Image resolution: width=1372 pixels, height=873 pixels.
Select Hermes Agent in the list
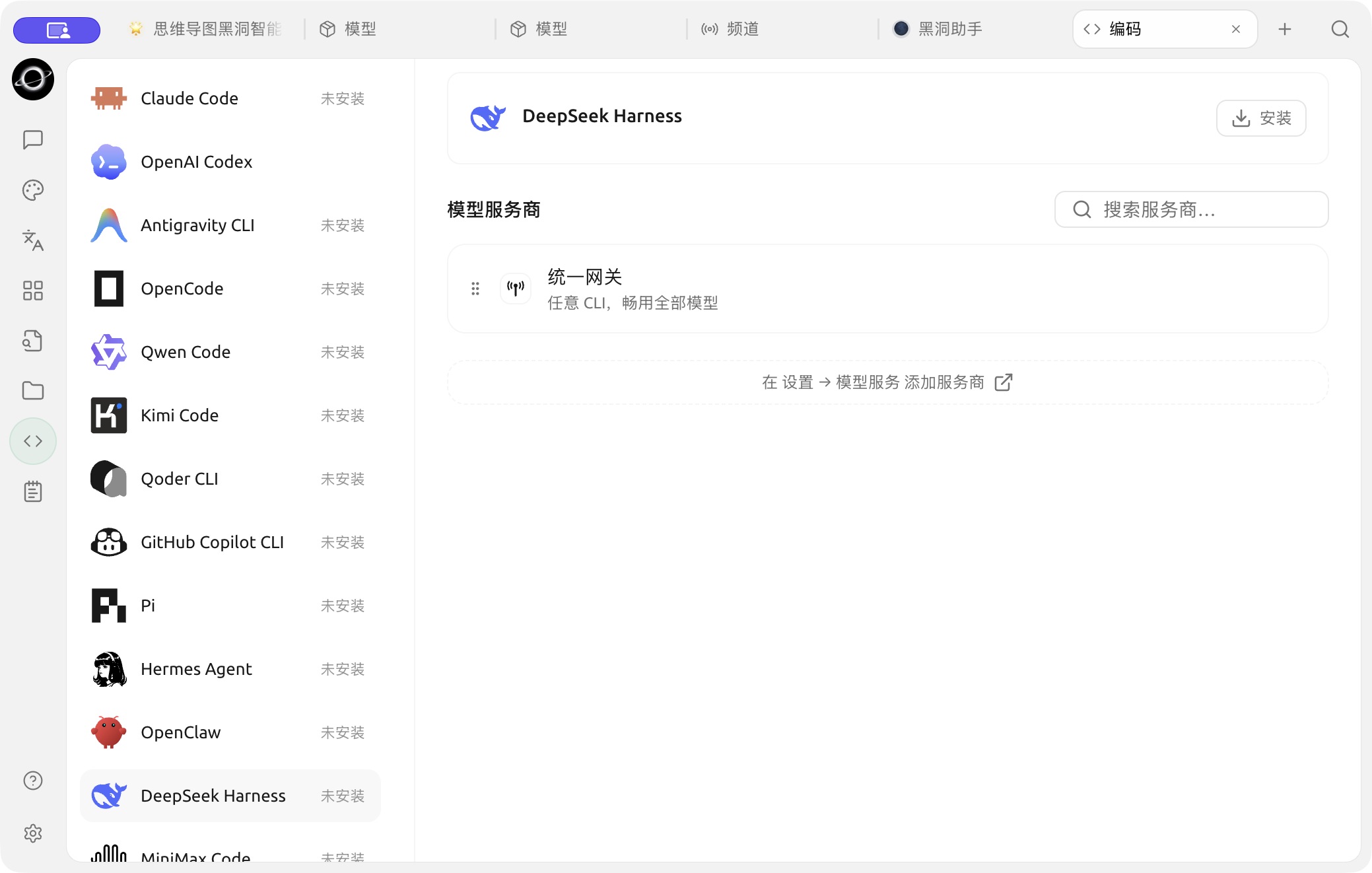230,669
